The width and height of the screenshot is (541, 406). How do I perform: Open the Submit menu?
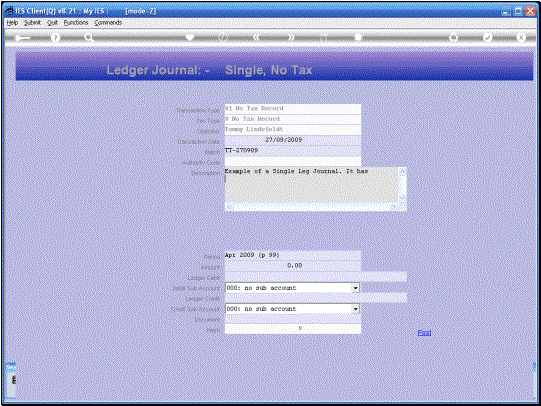click(x=32, y=22)
